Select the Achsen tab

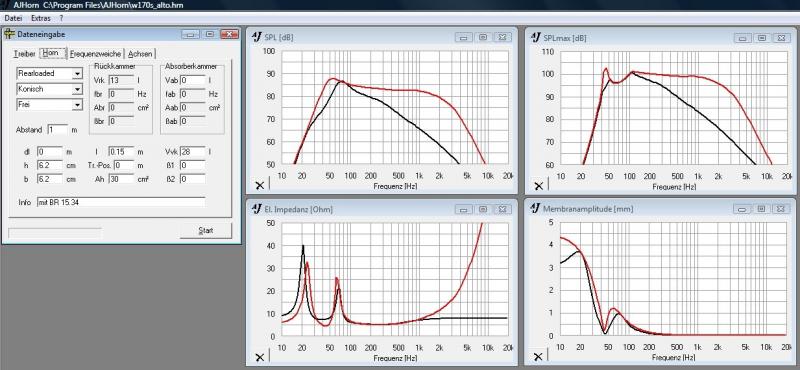(x=140, y=54)
